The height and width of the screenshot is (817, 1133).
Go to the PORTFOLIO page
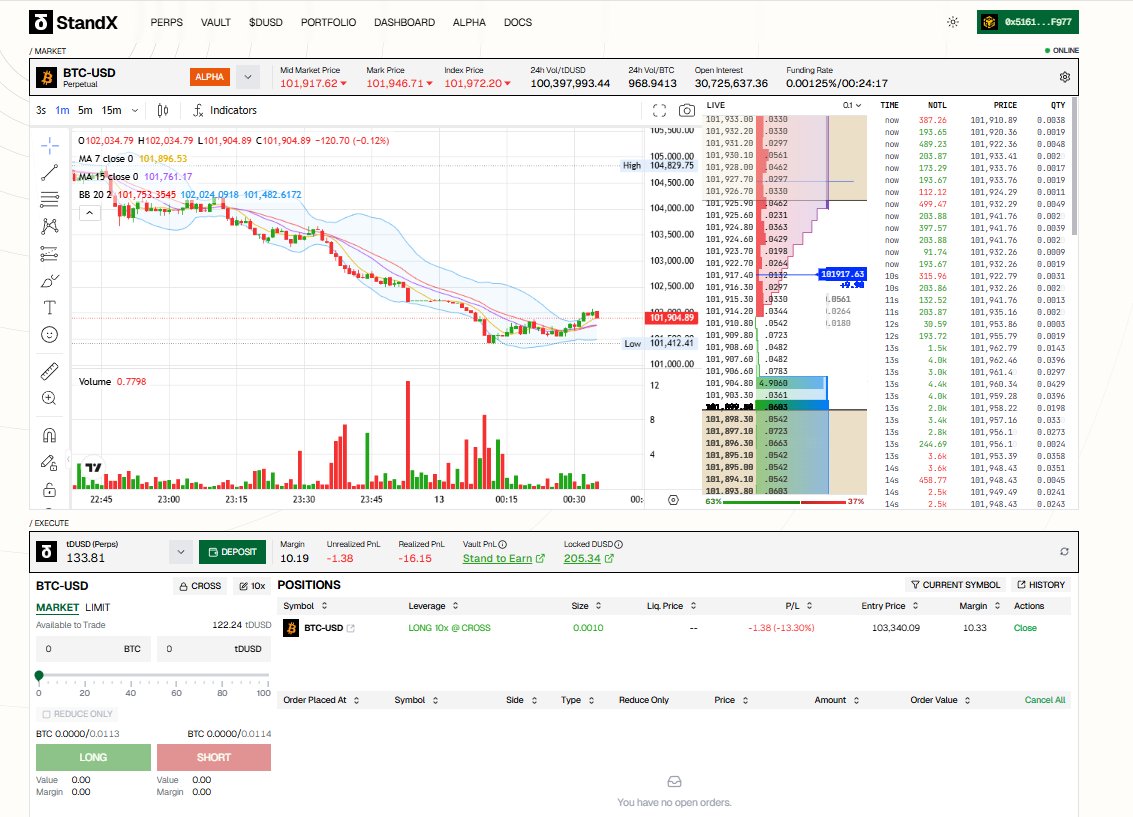(x=329, y=22)
